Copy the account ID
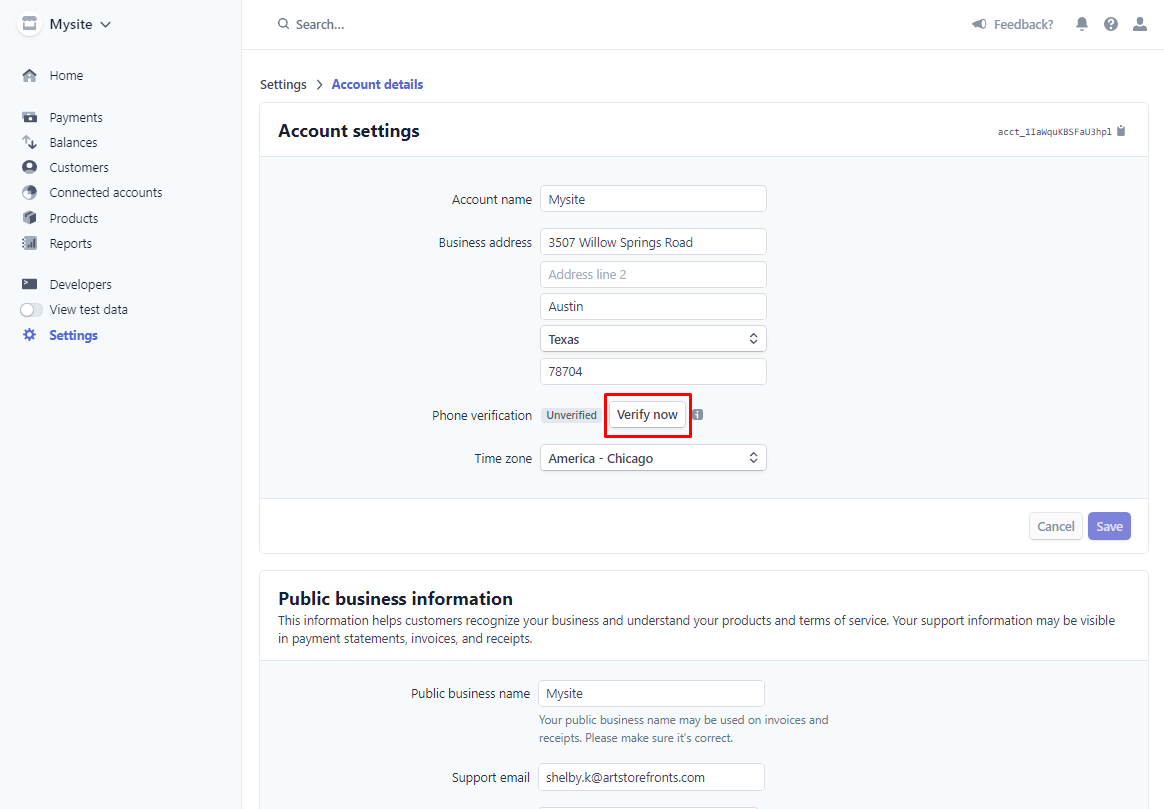This screenshot has height=809, width=1164. (1121, 130)
